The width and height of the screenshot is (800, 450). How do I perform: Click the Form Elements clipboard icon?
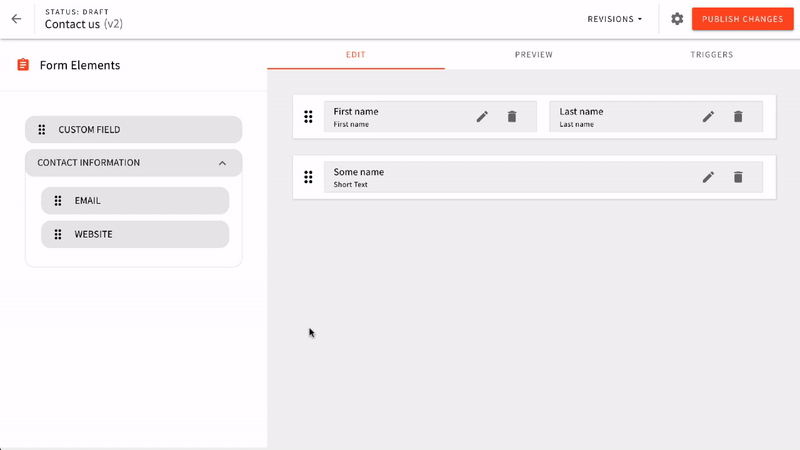[x=23, y=65]
